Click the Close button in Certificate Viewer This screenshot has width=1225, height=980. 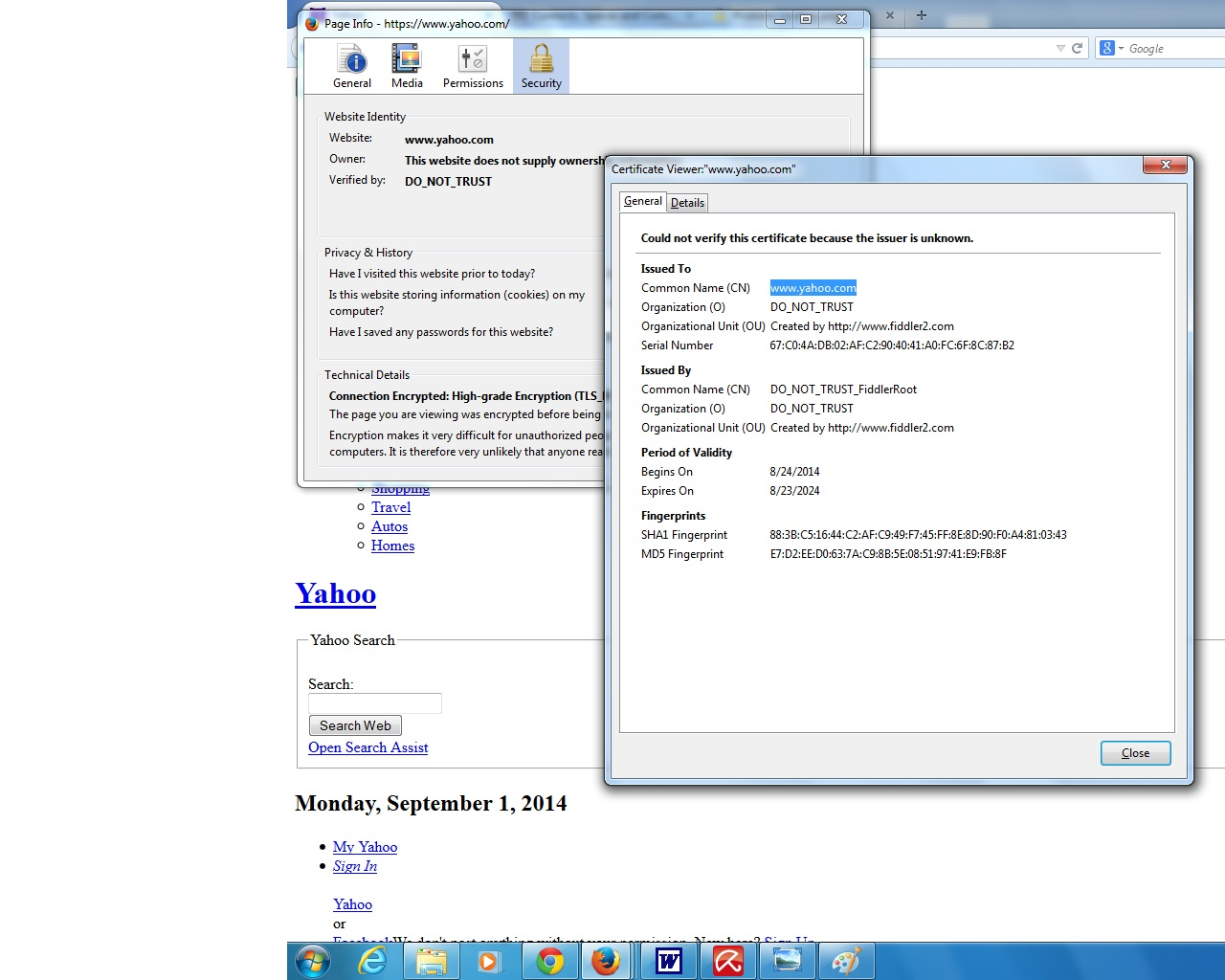point(1135,753)
